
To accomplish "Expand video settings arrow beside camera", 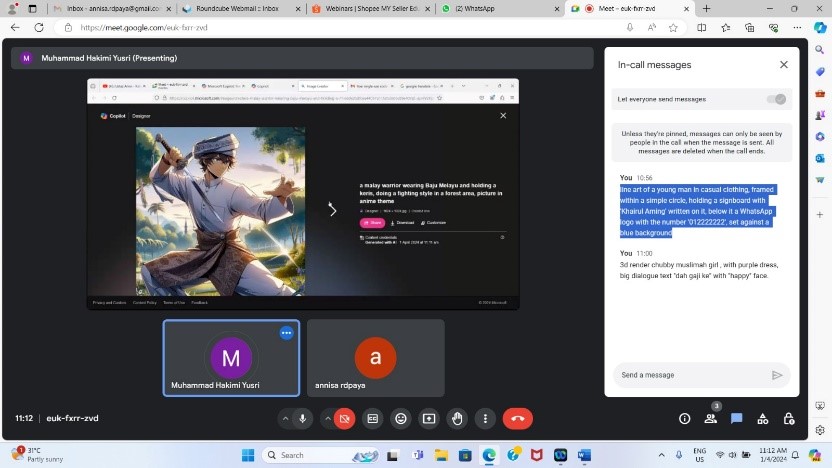I will tap(328, 419).
